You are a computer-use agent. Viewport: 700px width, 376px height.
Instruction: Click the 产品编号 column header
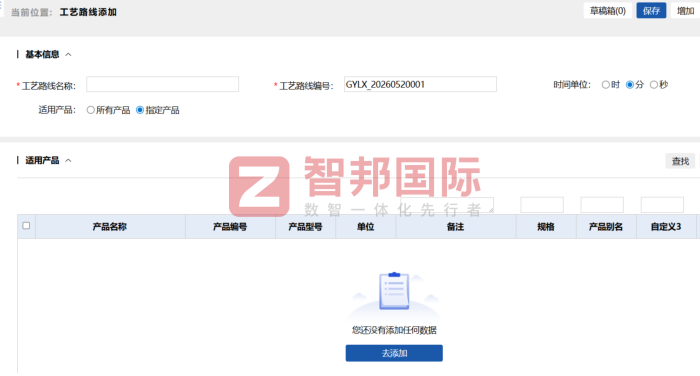point(230,227)
